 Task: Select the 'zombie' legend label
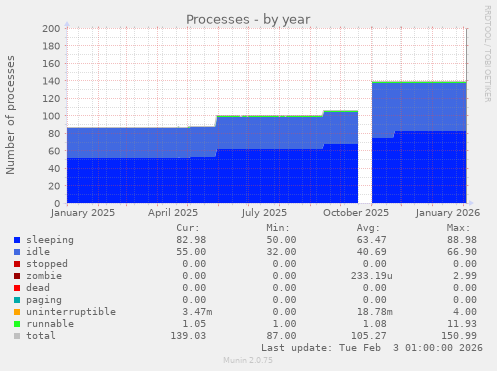click(x=44, y=276)
